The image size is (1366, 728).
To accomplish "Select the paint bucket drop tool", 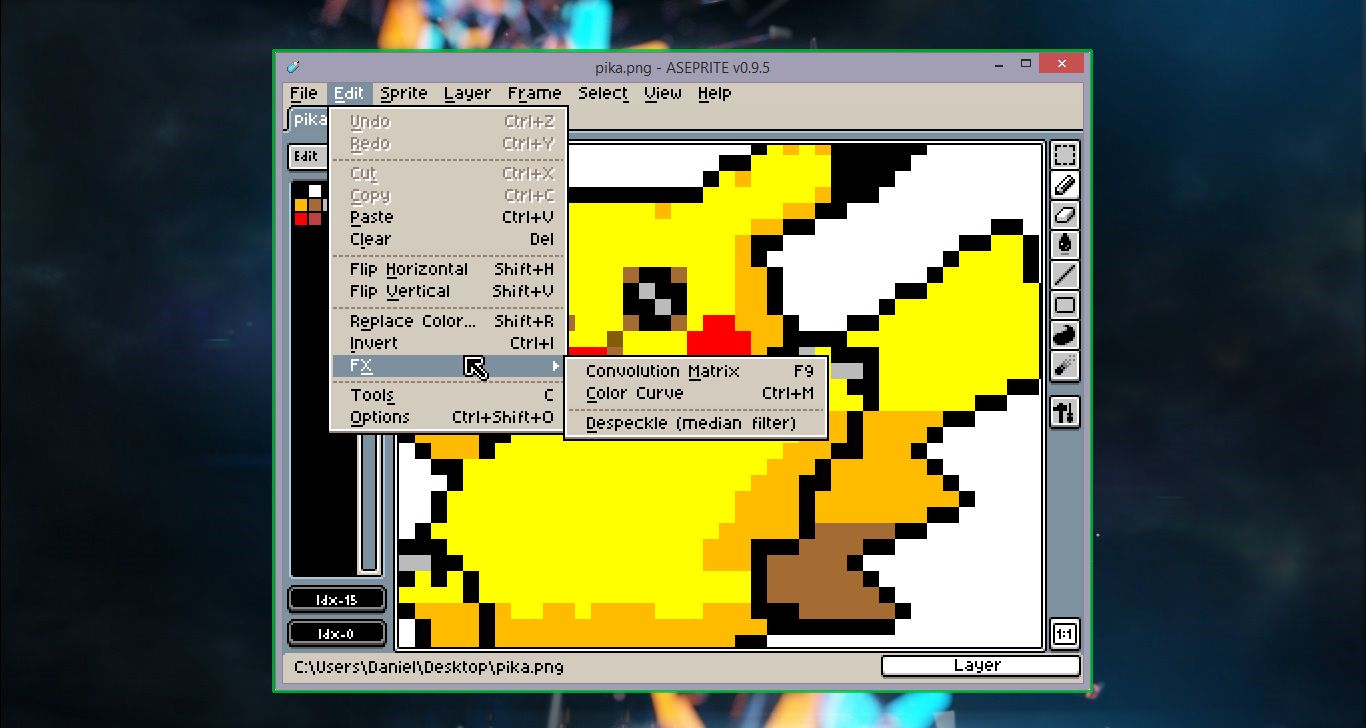I will pyautogui.click(x=1065, y=244).
